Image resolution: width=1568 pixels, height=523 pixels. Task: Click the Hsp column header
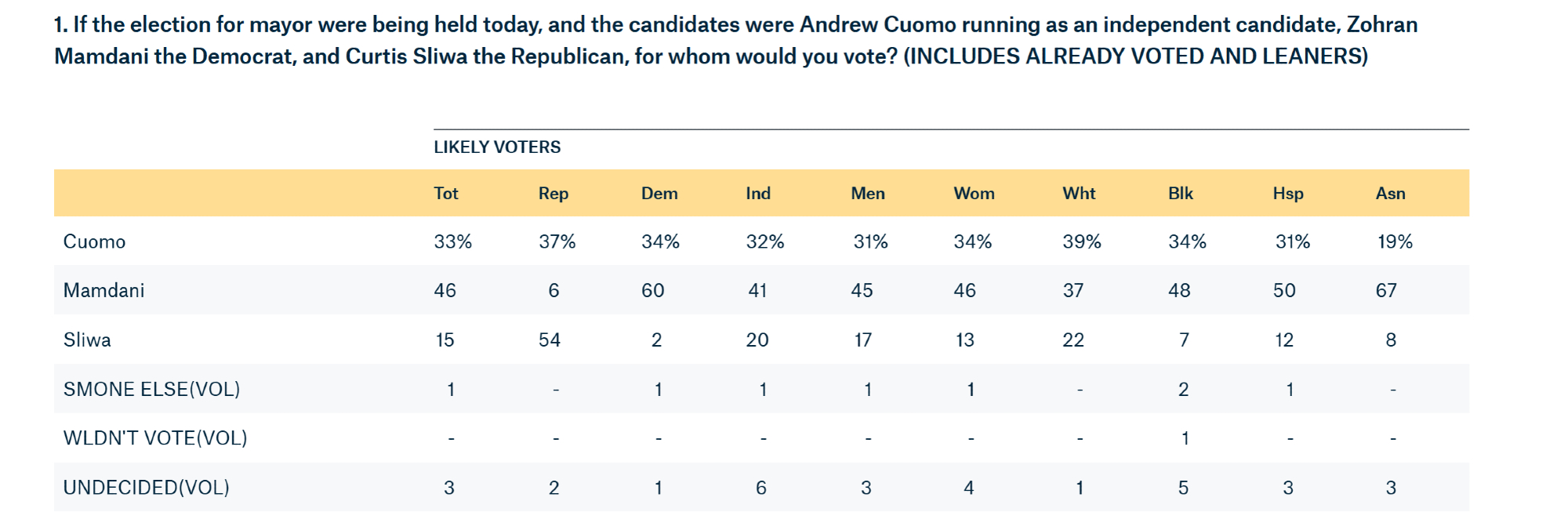pyautogui.click(x=1288, y=194)
